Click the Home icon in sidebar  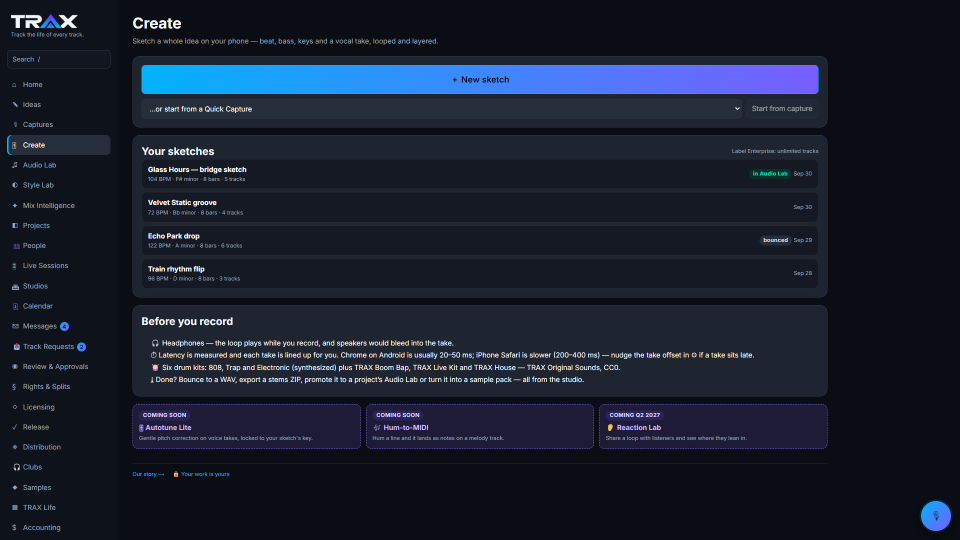click(15, 84)
